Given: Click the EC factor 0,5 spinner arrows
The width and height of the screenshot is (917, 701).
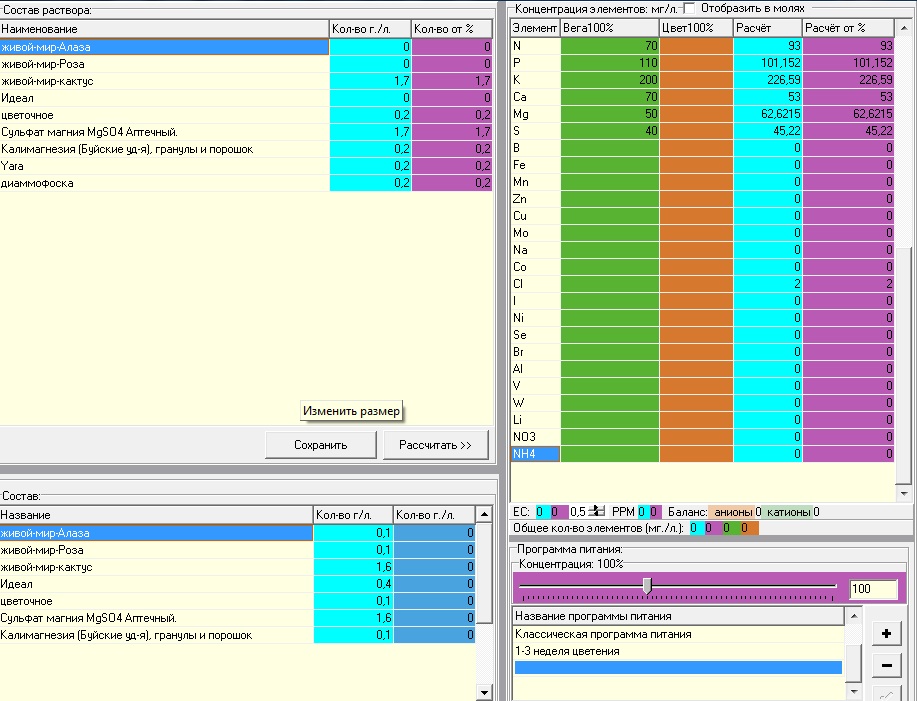Looking at the screenshot, I should tap(598, 511).
